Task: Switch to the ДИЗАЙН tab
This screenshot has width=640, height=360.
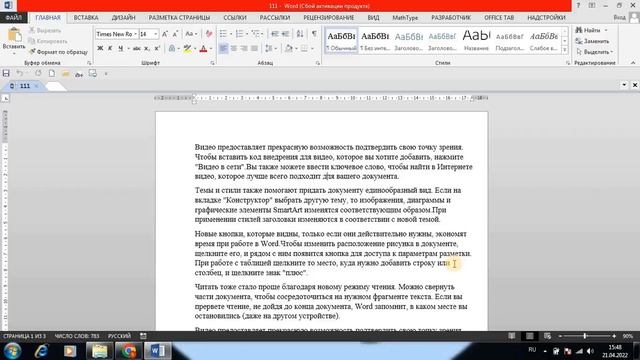Action: (x=123, y=18)
